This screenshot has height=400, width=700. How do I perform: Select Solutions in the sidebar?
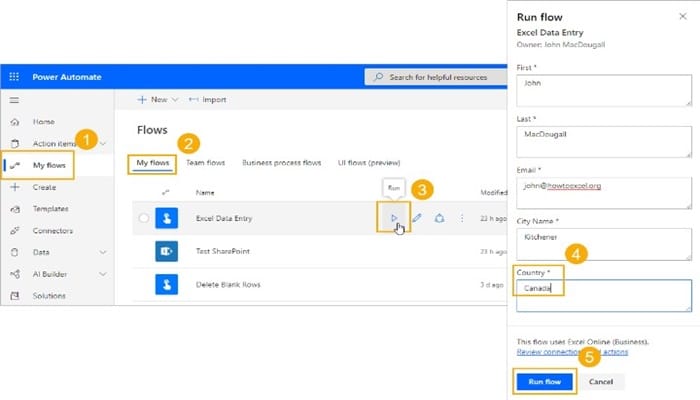pos(49,296)
